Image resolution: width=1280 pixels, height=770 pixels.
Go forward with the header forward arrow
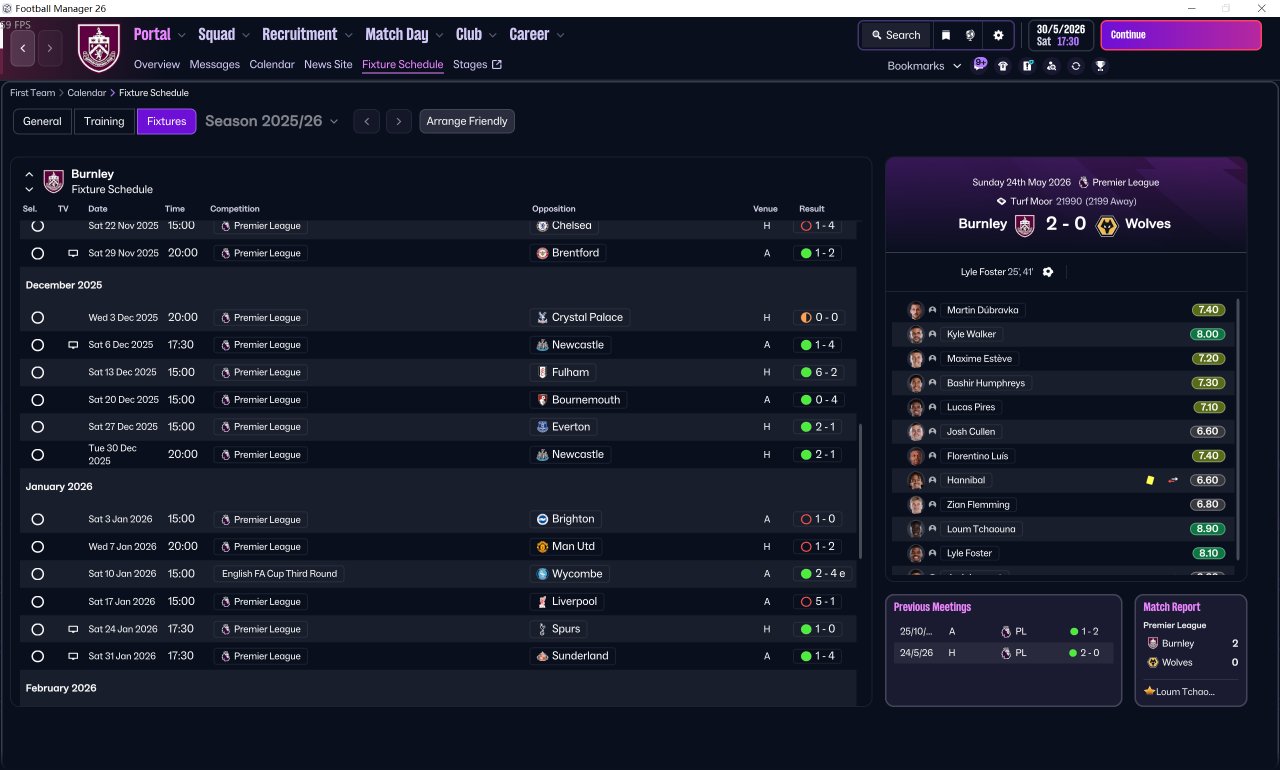tap(50, 48)
